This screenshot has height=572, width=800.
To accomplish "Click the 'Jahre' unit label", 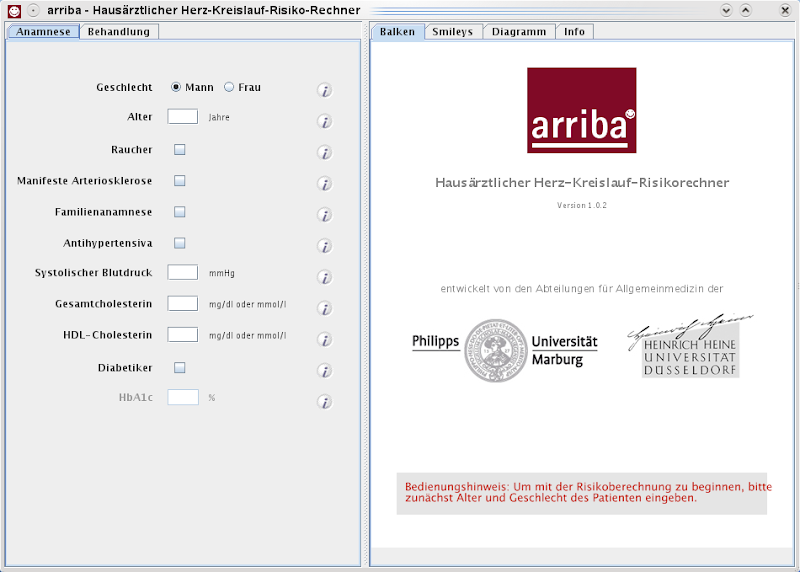I will pyautogui.click(x=219, y=117).
